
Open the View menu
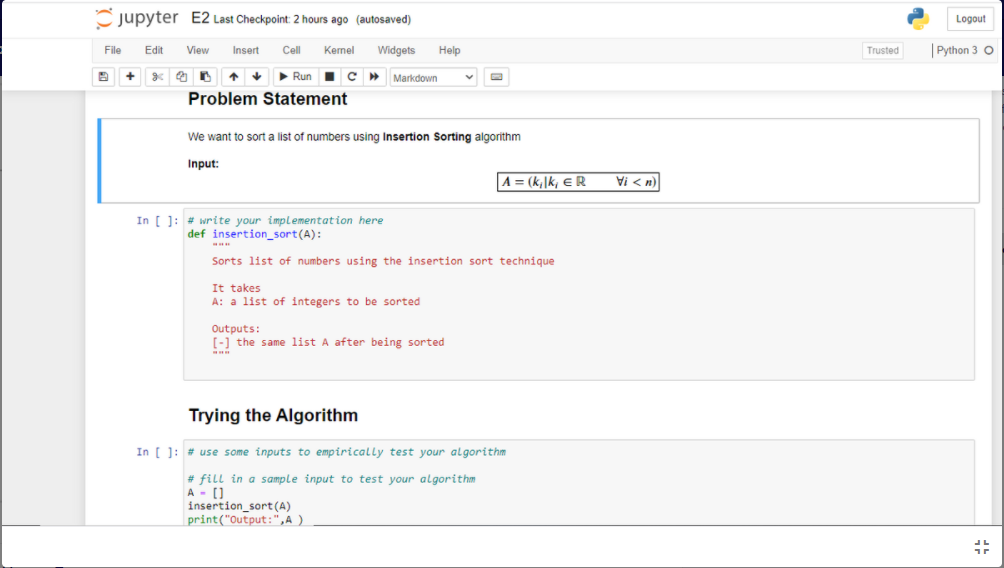tap(198, 50)
